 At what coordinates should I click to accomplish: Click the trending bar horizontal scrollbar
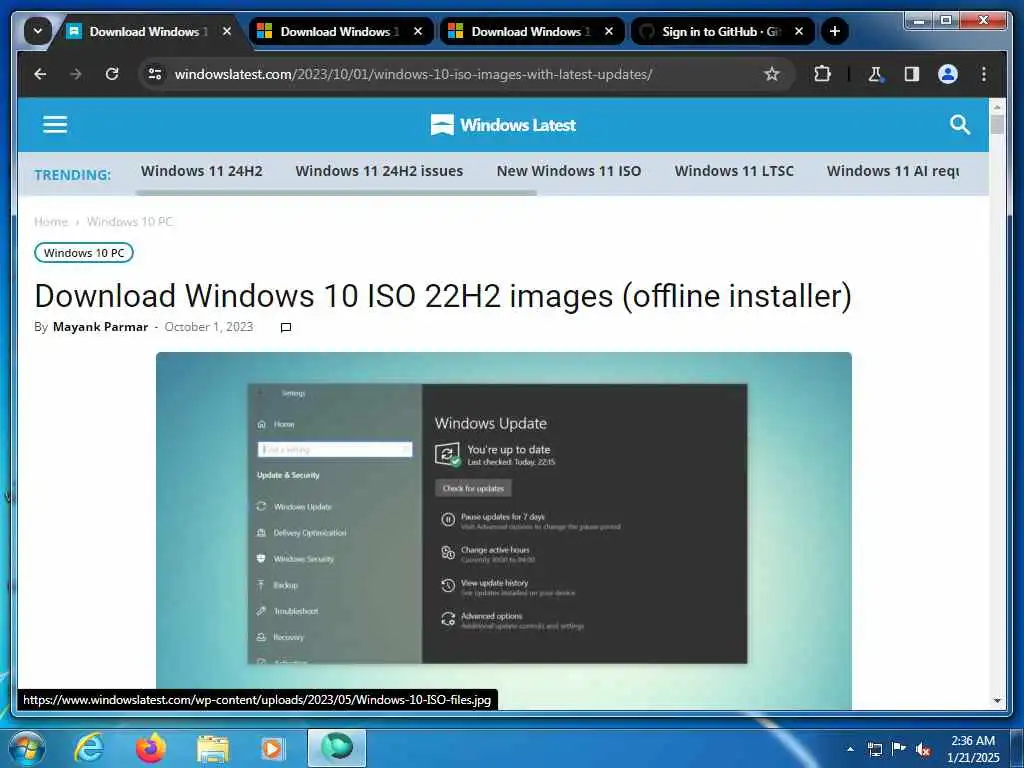pos(336,193)
